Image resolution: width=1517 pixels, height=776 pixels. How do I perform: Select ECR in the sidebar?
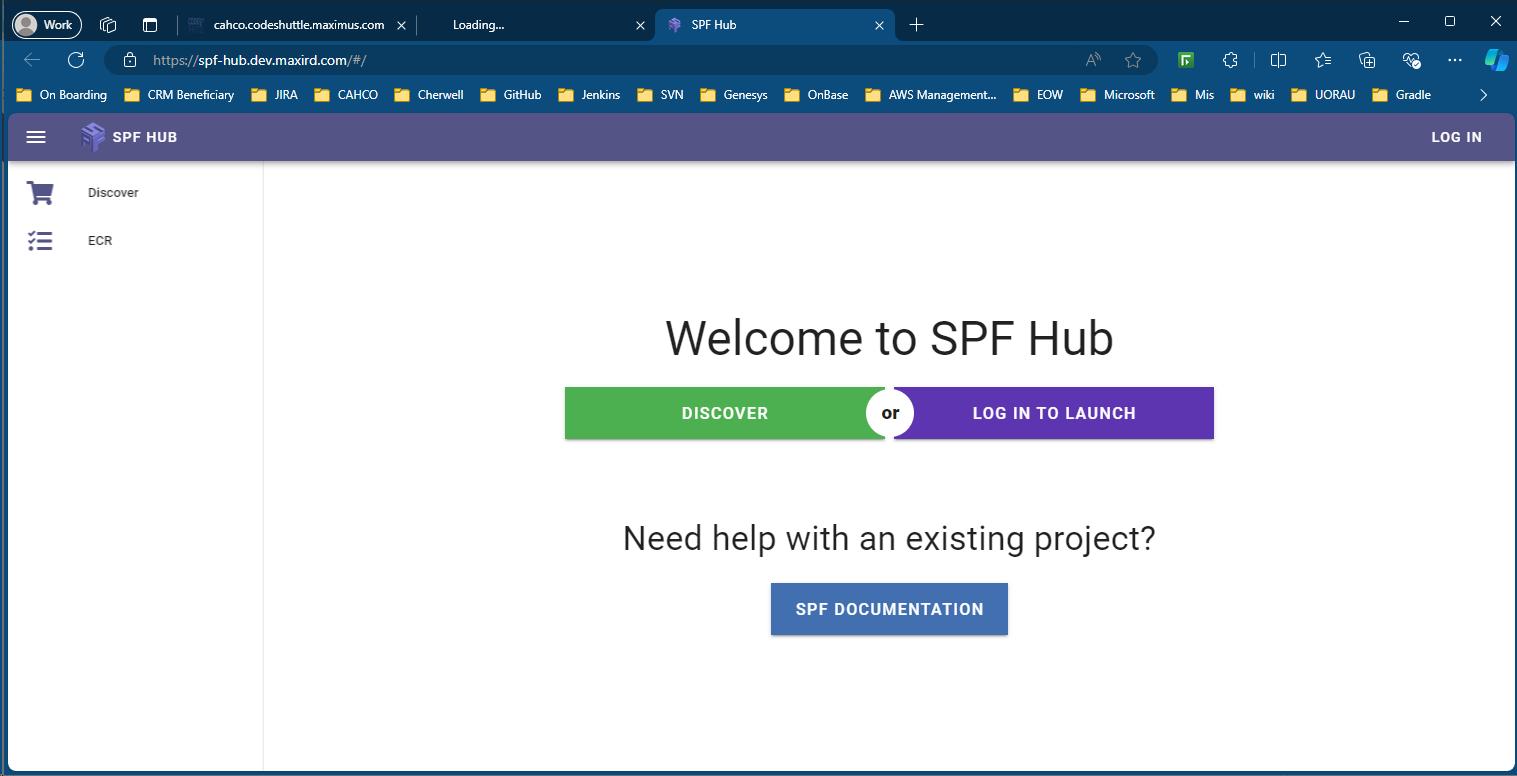(x=100, y=241)
